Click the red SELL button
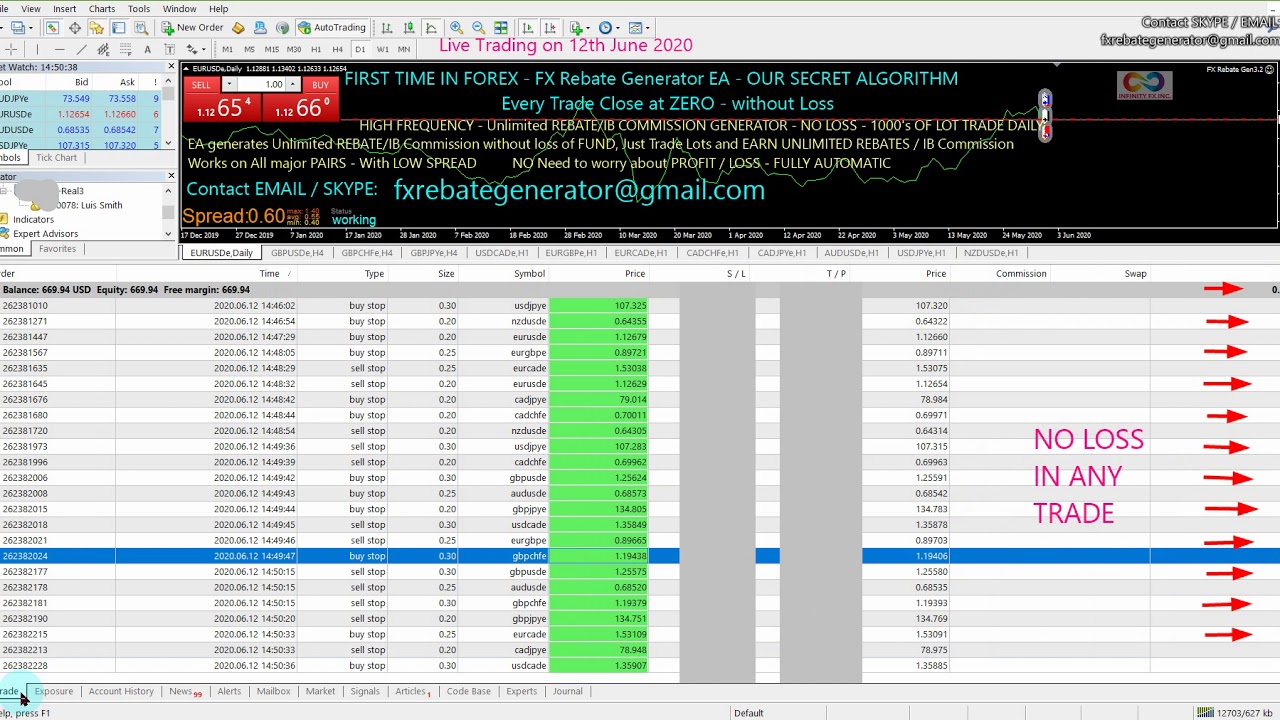The width and height of the screenshot is (1280, 720). click(x=201, y=85)
